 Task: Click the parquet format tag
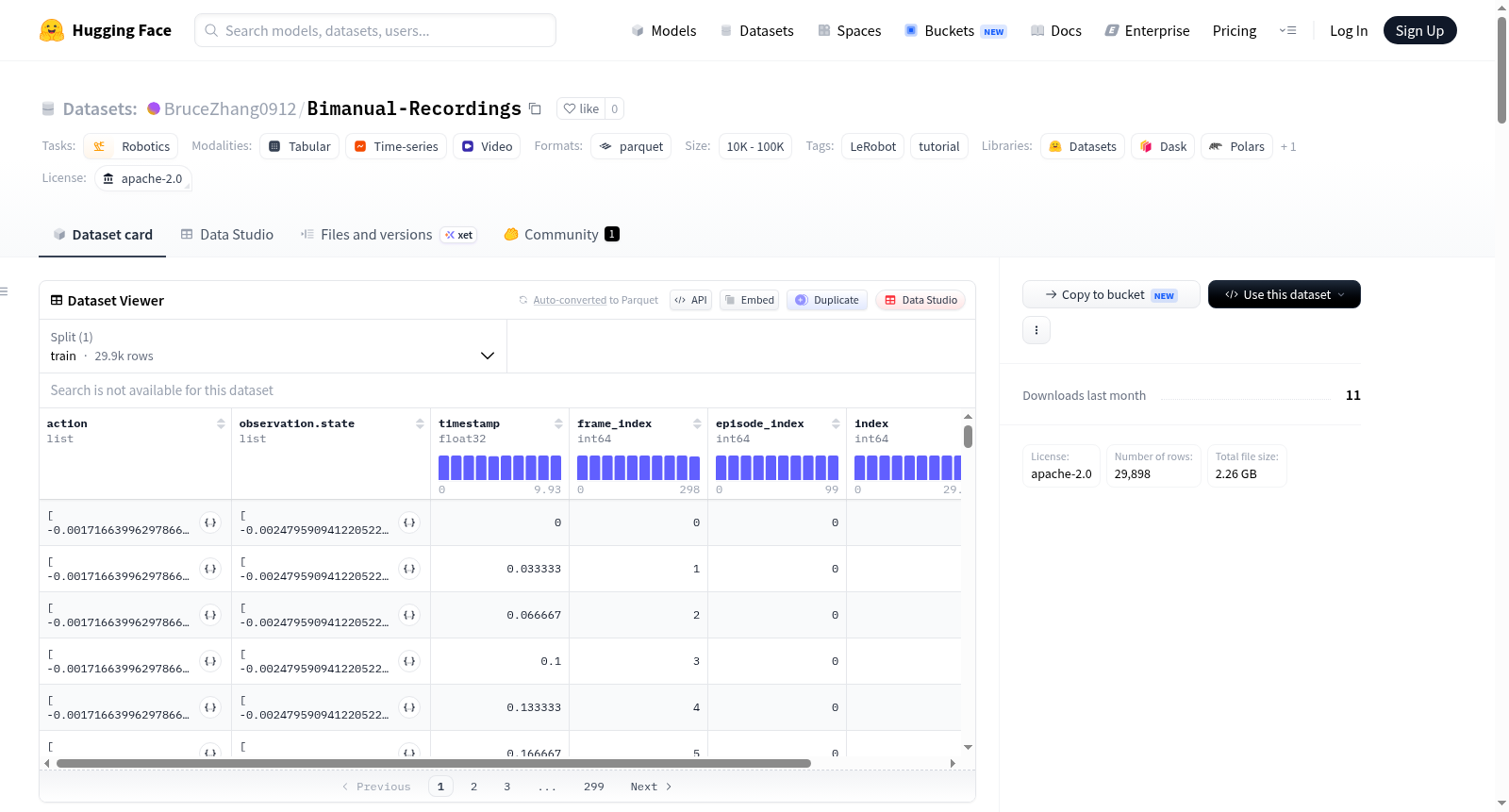click(631, 146)
